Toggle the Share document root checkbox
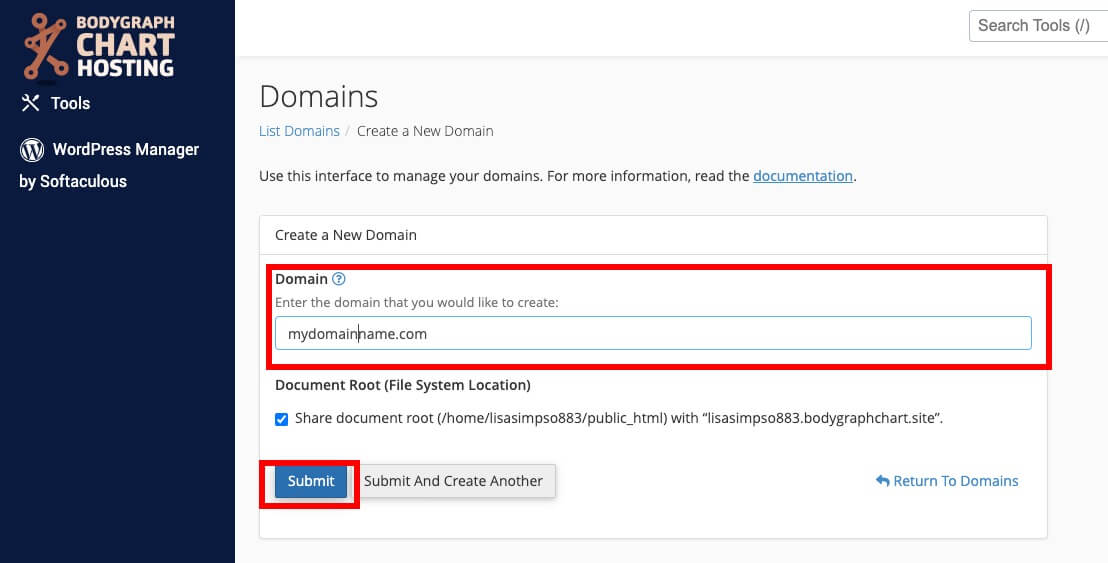 click(x=281, y=419)
